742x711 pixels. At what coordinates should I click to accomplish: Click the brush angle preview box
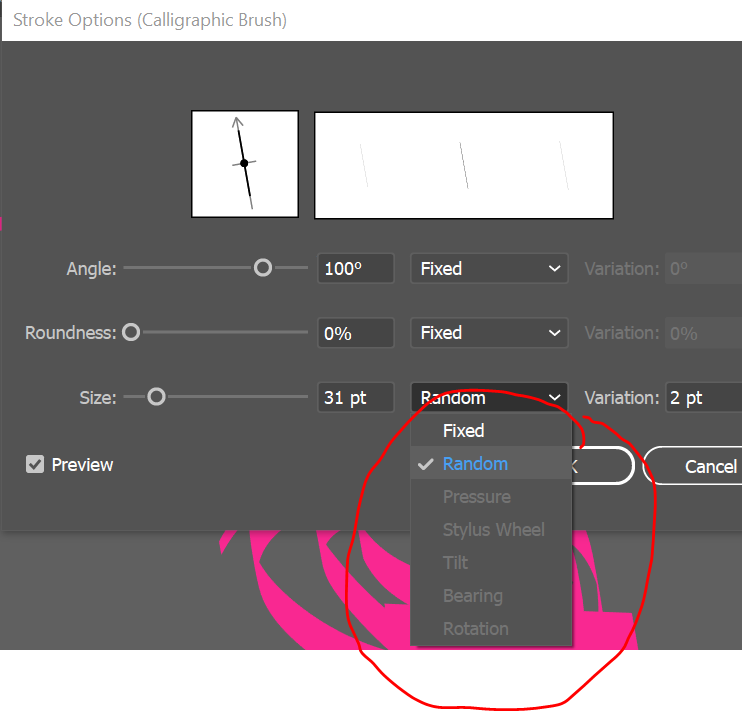(x=245, y=164)
